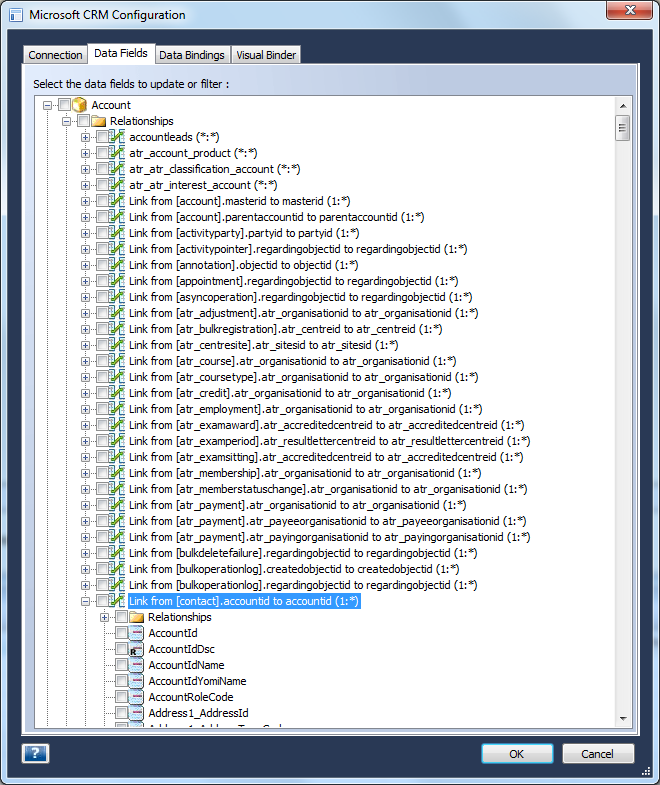This screenshot has width=660, height=785.
Task: Check the AccountId field checkbox
Action: pos(122,633)
